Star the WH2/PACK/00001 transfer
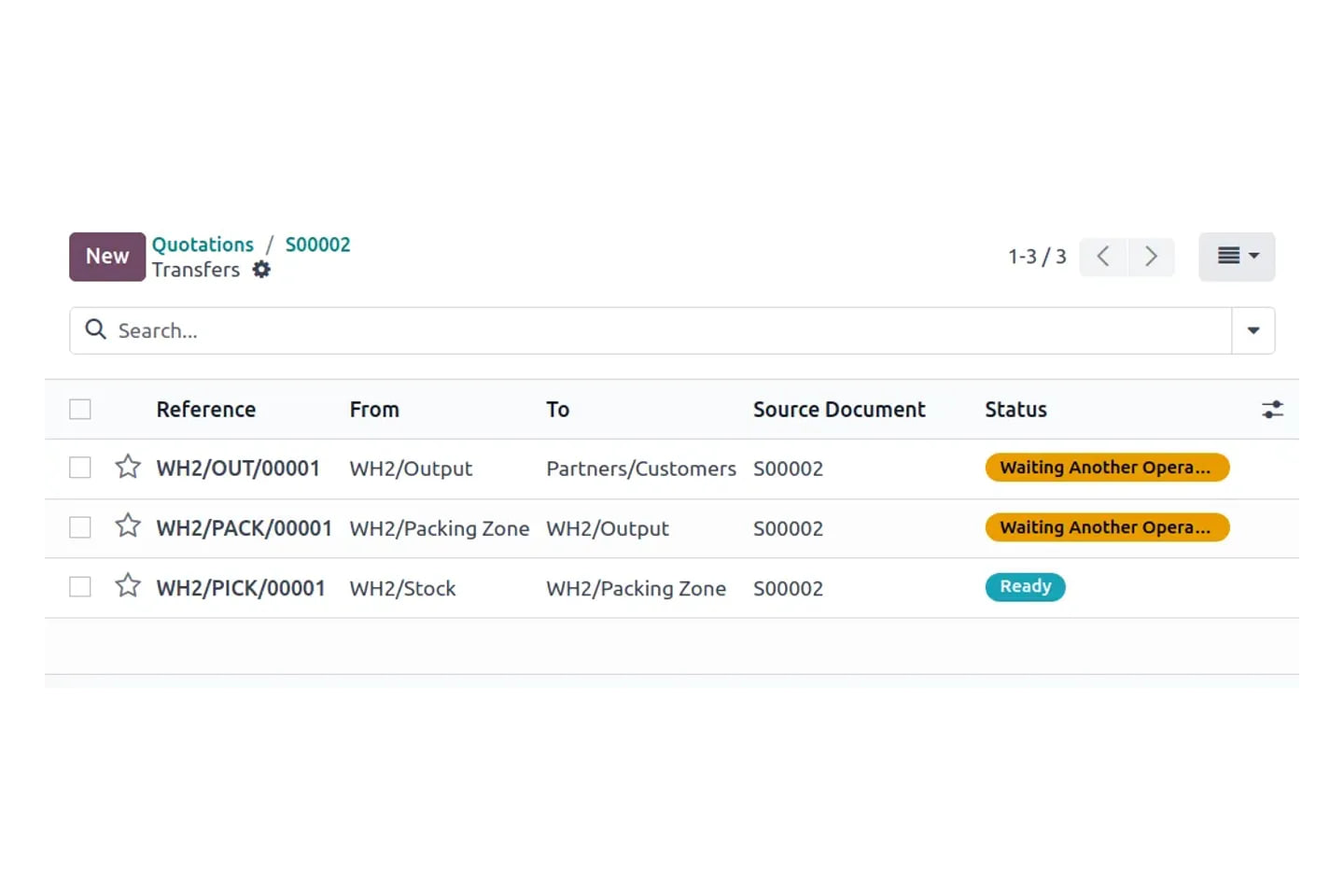This screenshot has width=1344, height=896. click(x=128, y=526)
